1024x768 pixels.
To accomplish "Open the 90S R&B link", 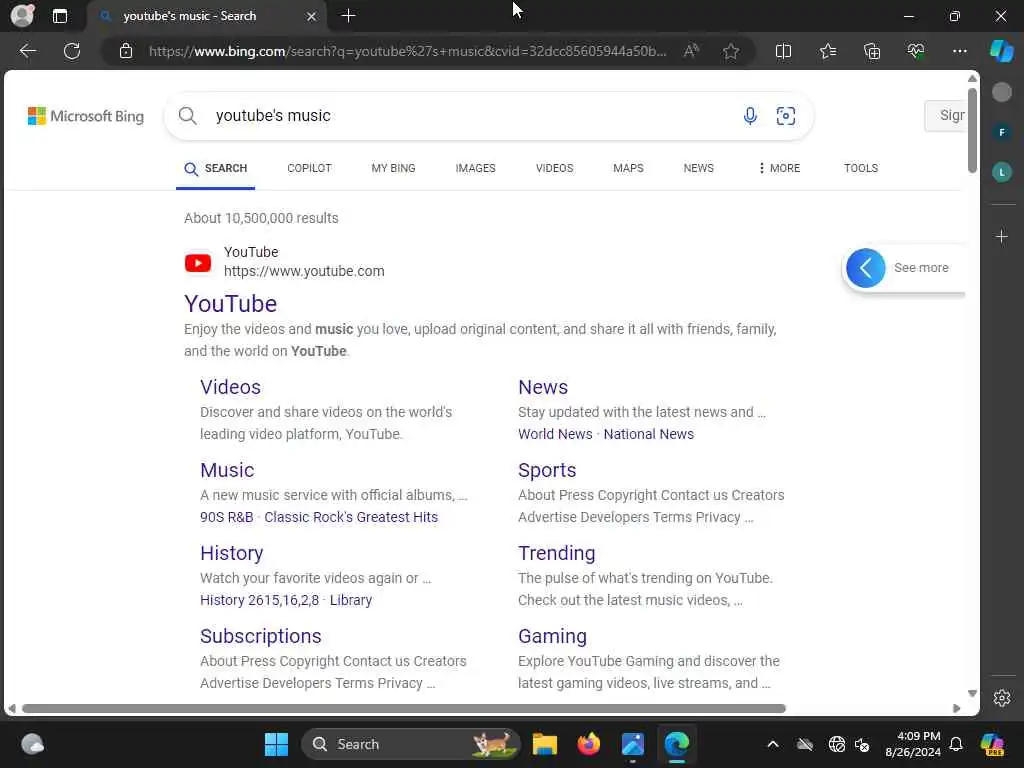I will (x=227, y=517).
